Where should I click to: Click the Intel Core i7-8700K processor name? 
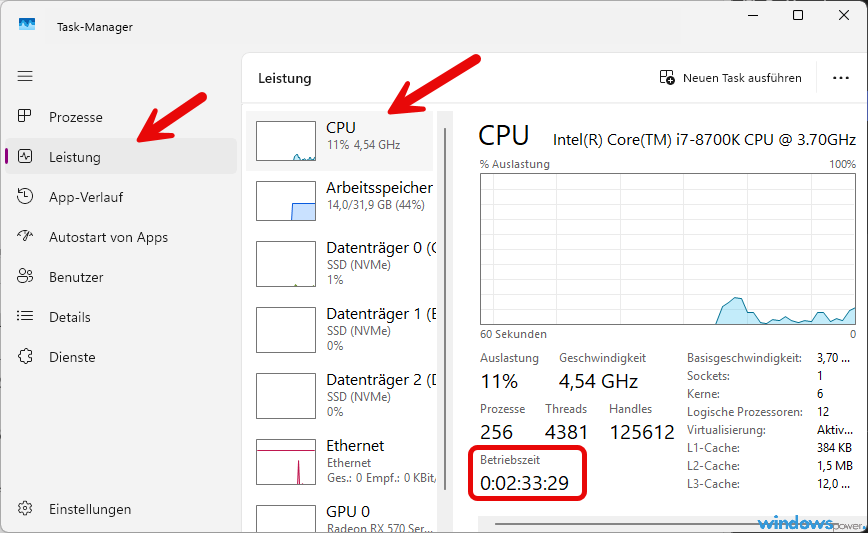pyautogui.click(x=704, y=140)
